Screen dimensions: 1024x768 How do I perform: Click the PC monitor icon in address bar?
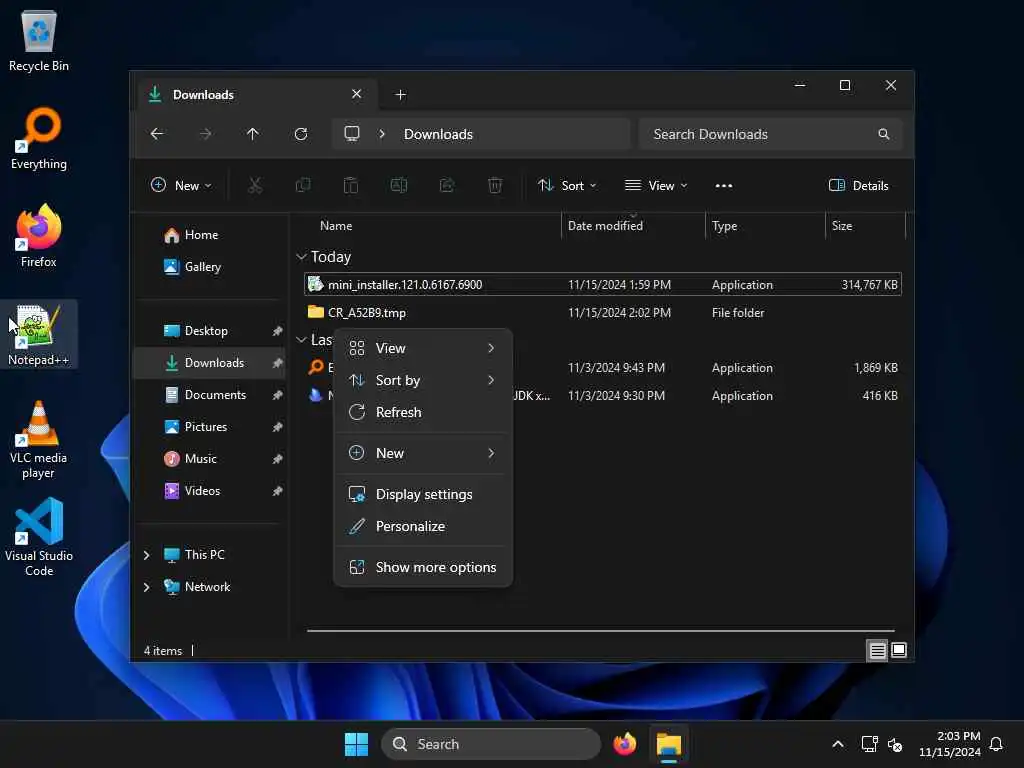352,134
